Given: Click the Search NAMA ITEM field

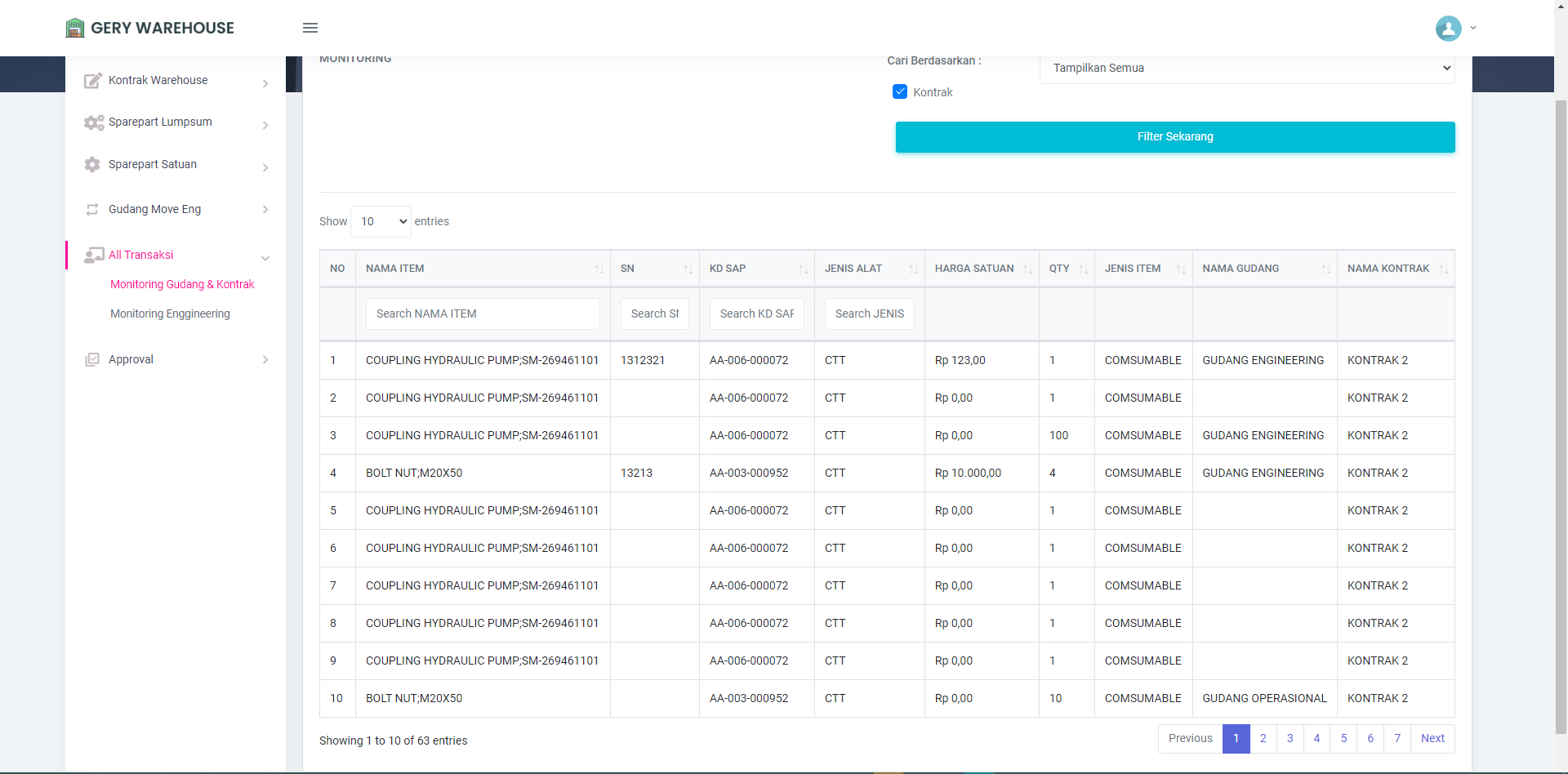Looking at the screenshot, I should coord(483,314).
